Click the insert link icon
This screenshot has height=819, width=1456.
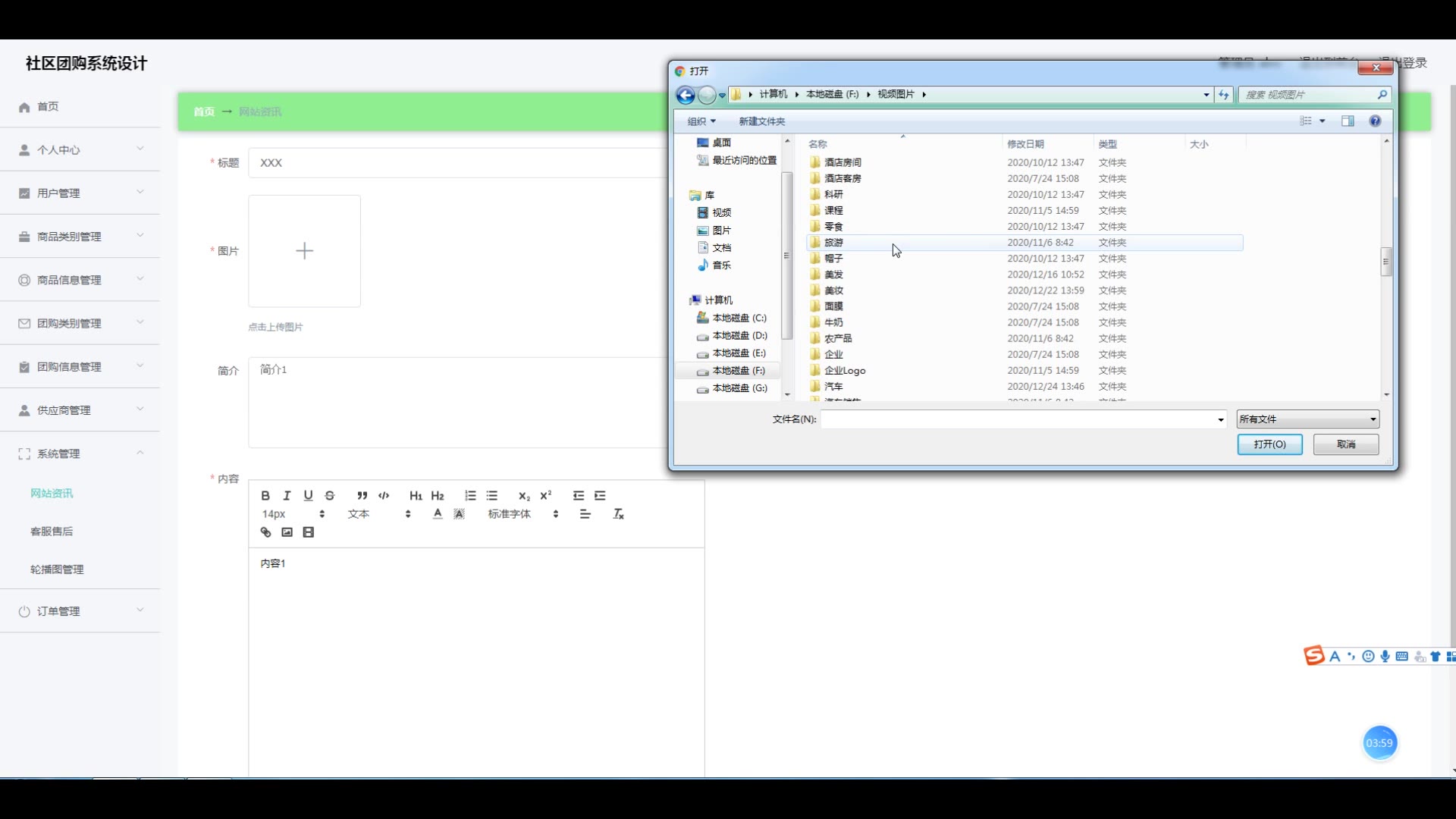click(265, 532)
